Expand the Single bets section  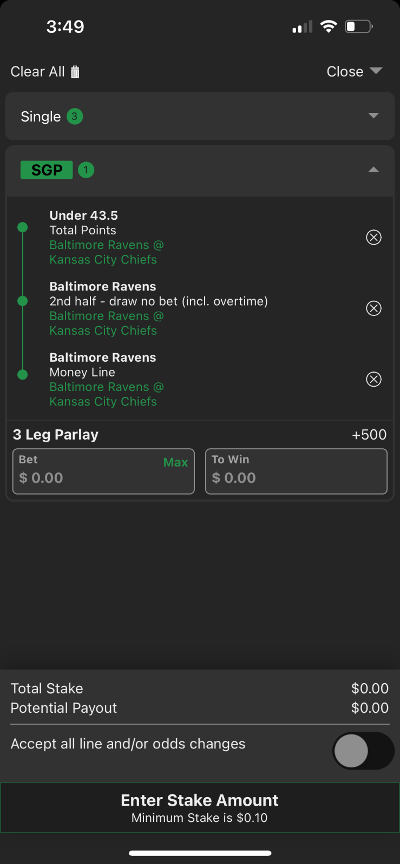click(374, 116)
